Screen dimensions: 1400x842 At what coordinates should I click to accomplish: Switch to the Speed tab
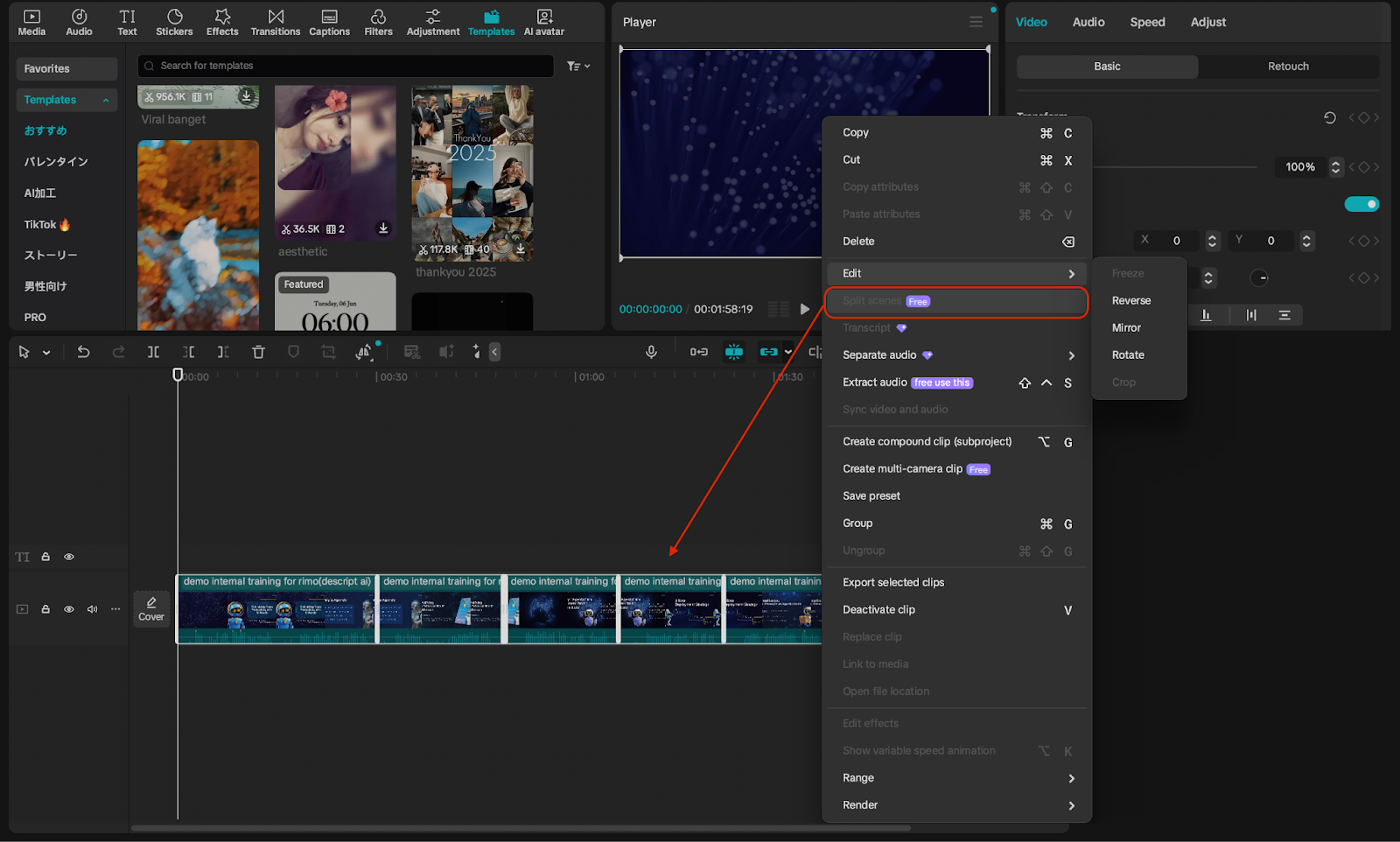[x=1147, y=22]
